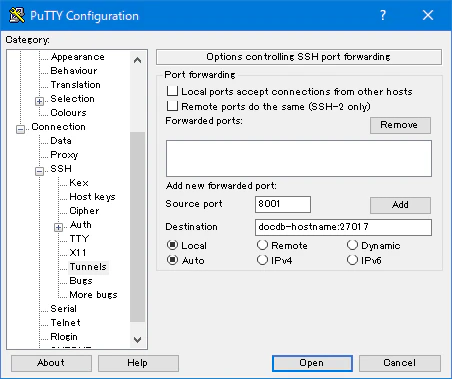Open the Proxy category
The width and height of the screenshot is (452, 379).
pyautogui.click(x=64, y=155)
